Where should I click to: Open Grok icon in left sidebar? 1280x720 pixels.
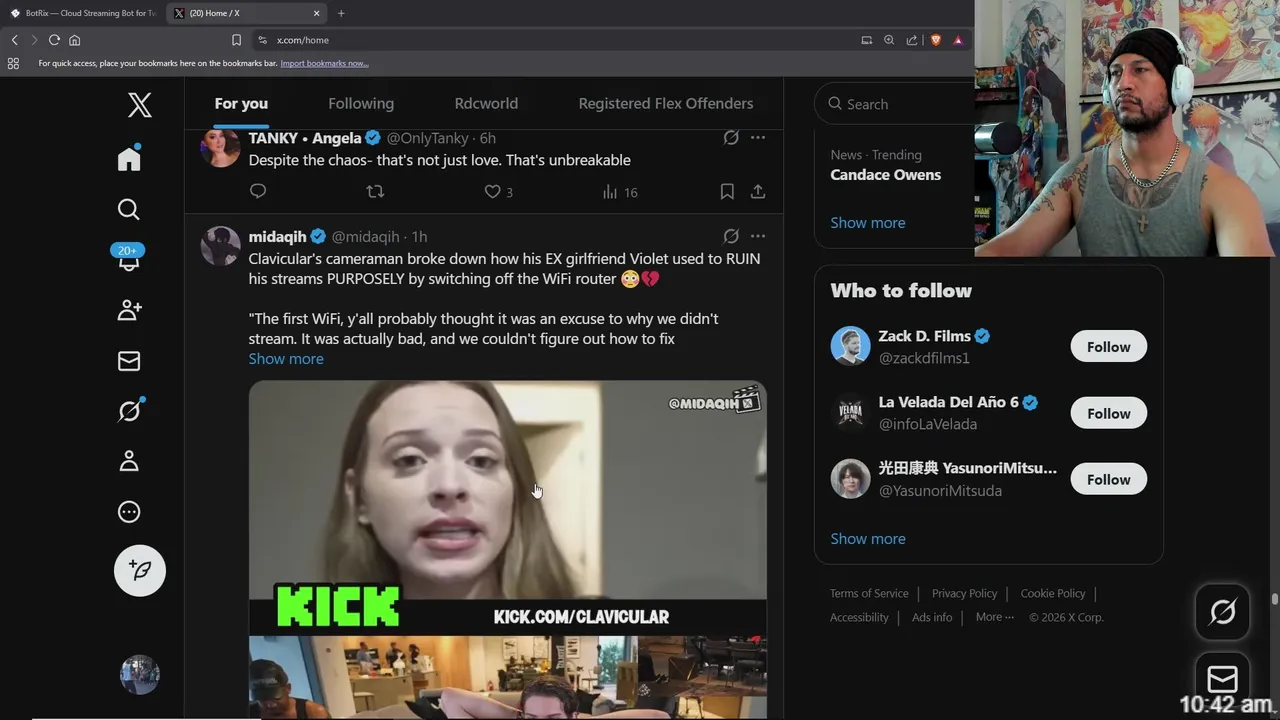coord(129,410)
